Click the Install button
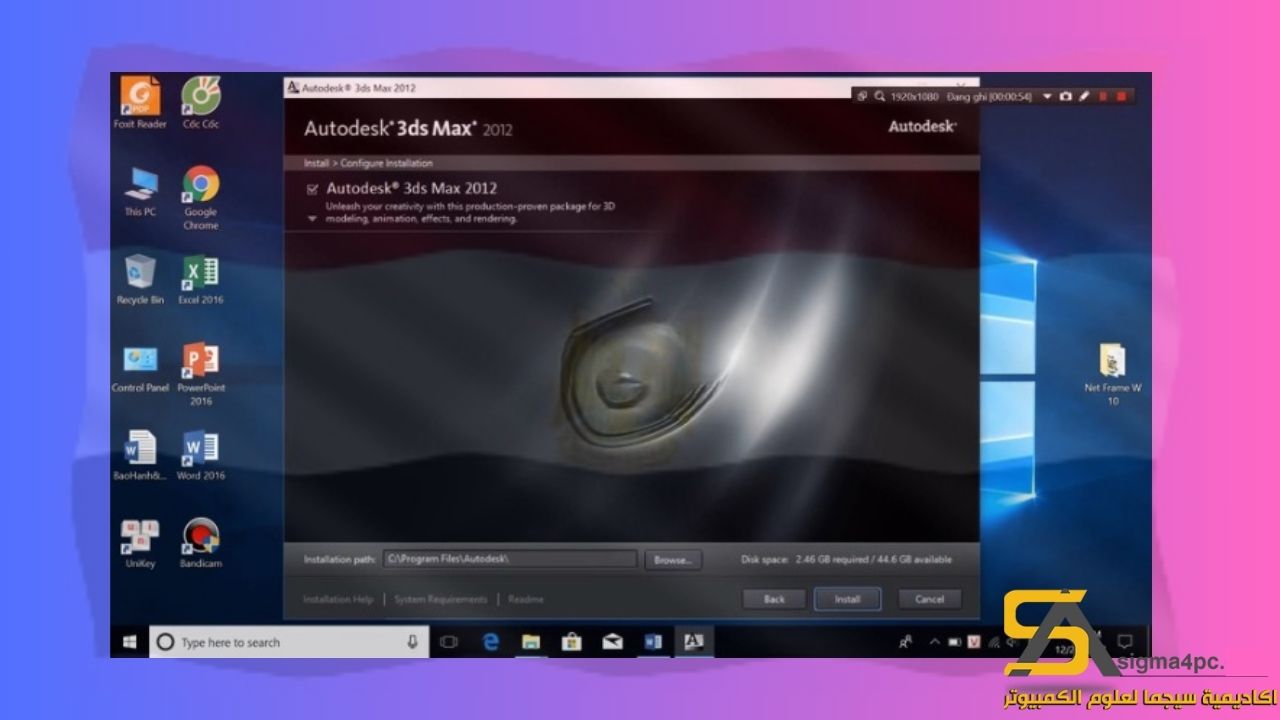1280x720 pixels. (847, 599)
